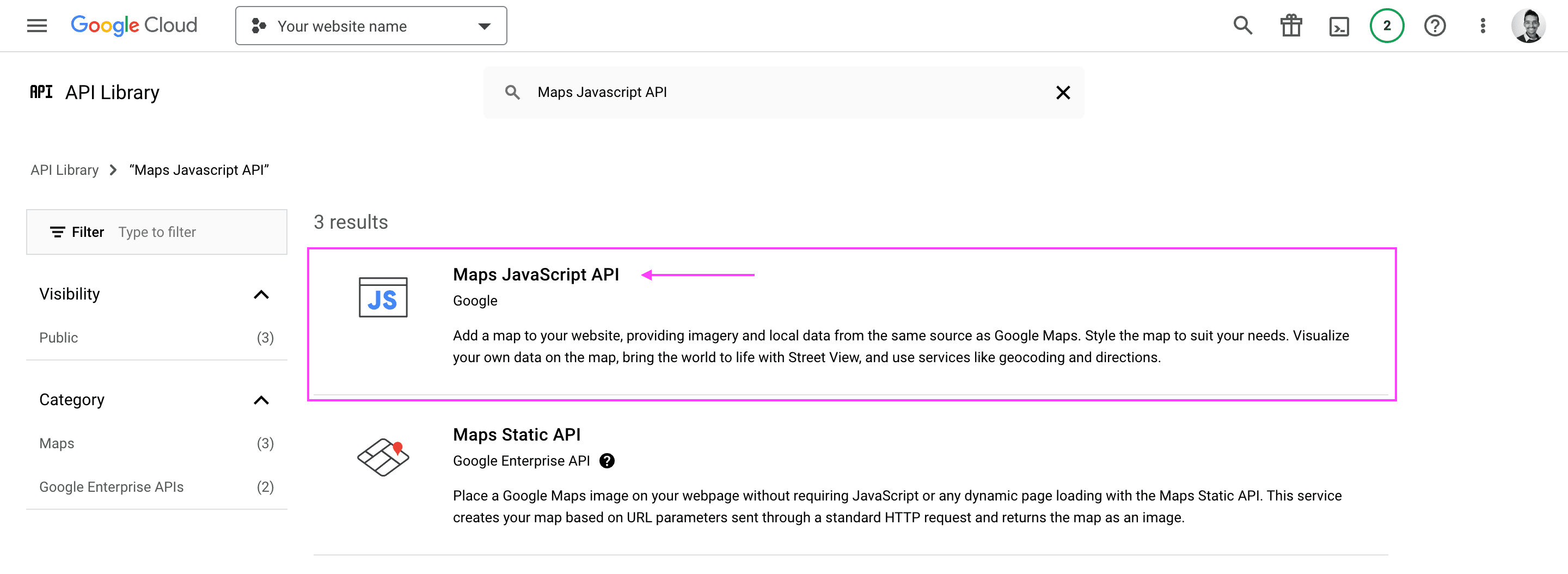Open the search icon in the top bar

click(1242, 25)
